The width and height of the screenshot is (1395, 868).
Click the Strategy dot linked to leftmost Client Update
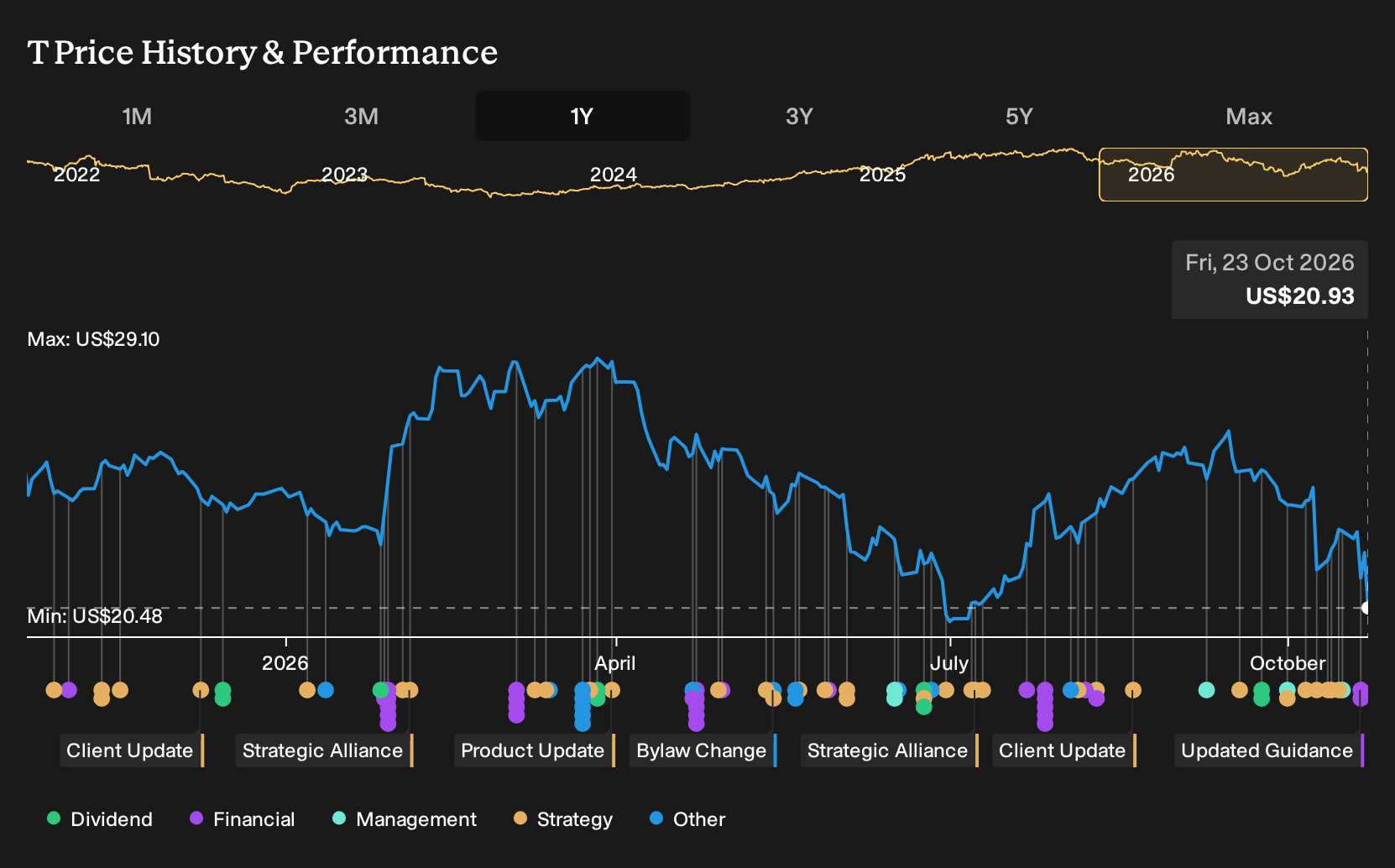201,690
